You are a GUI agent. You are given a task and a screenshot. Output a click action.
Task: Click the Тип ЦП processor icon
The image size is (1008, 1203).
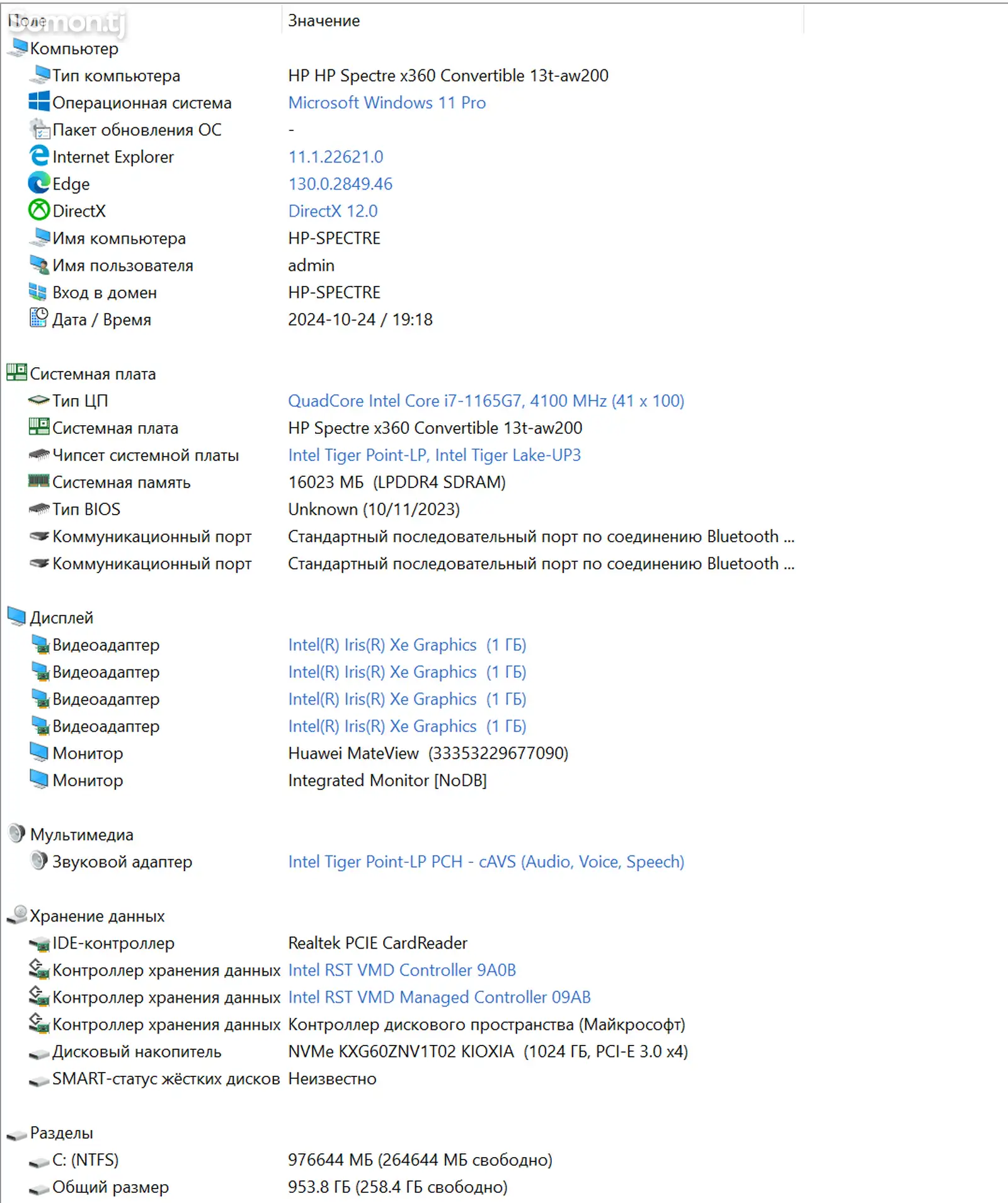click(39, 401)
